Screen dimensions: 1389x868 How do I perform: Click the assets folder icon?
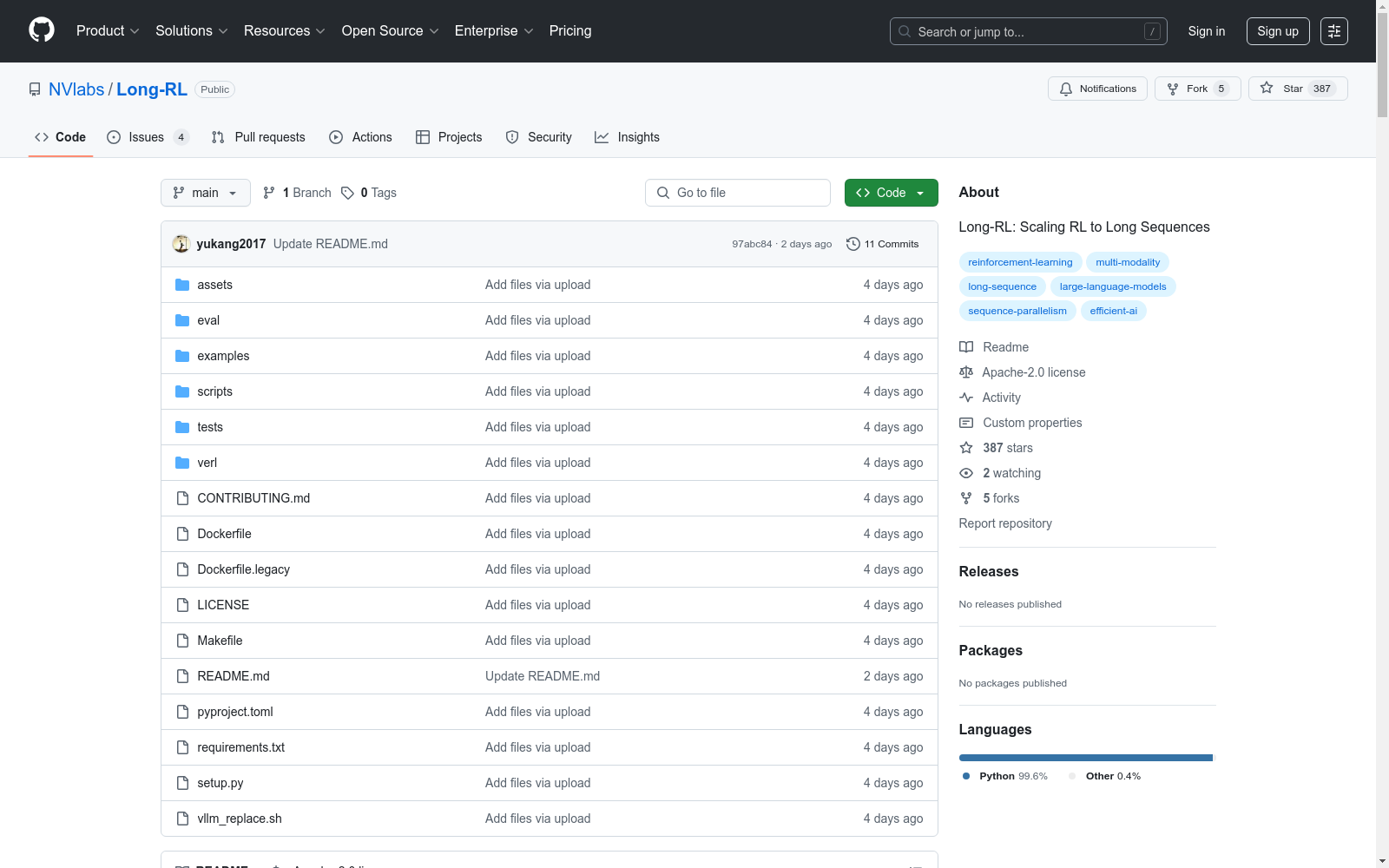coord(182,285)
